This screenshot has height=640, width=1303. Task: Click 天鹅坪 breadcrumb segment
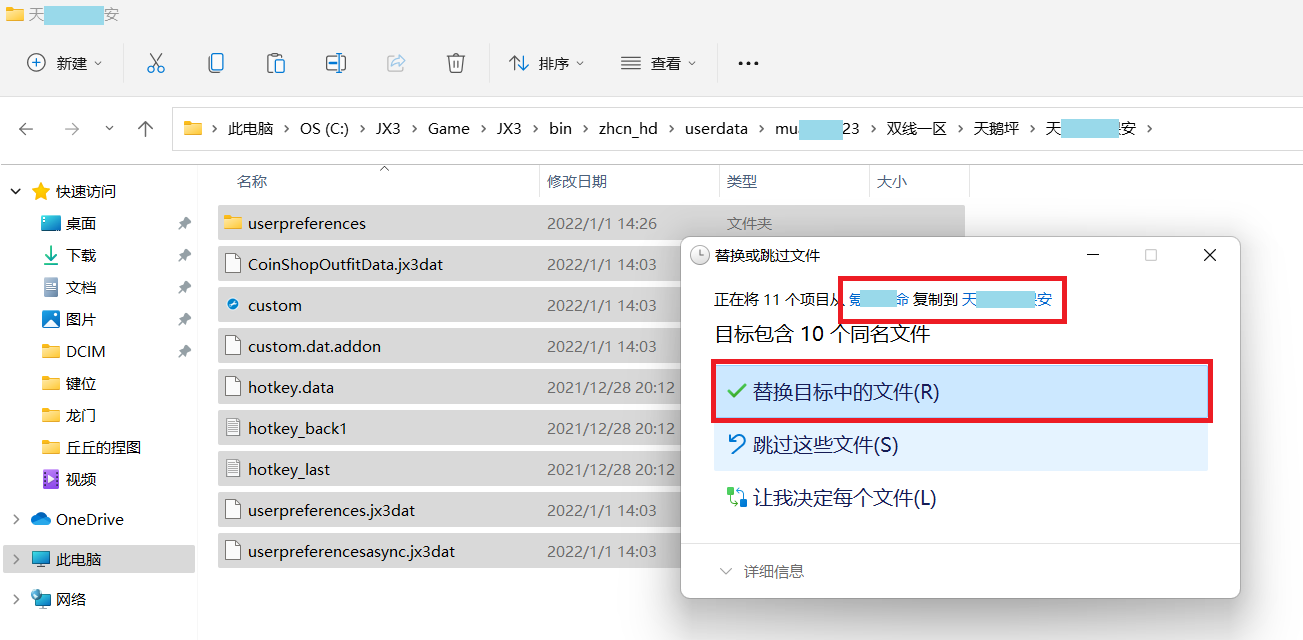tap(996, 129)
